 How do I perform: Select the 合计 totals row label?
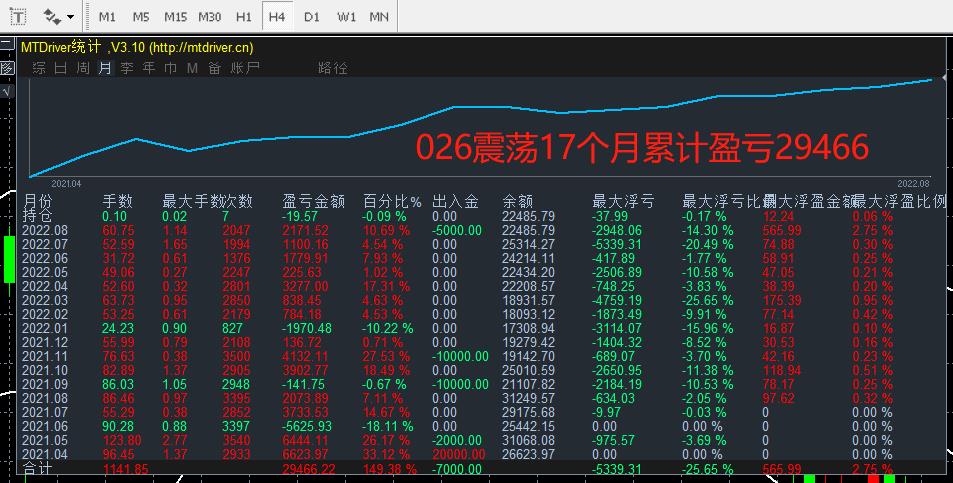click(x=37, y=468)
